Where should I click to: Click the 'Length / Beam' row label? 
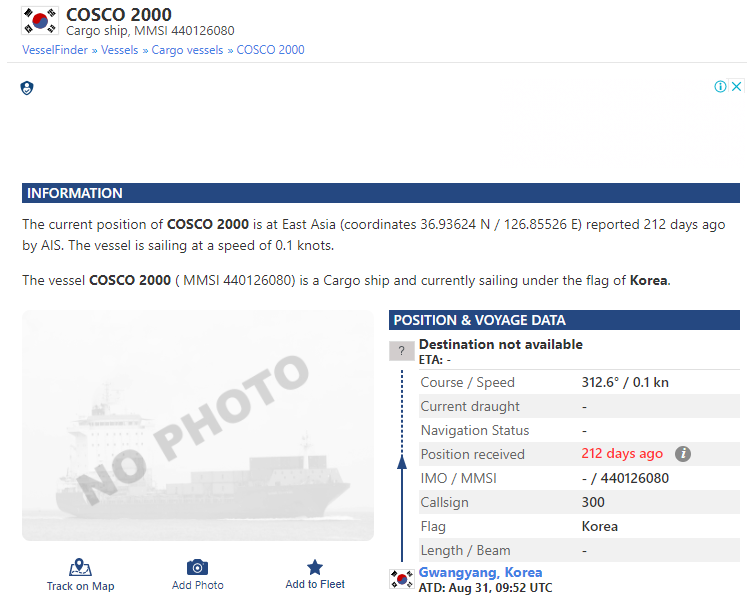click(465, 550)
